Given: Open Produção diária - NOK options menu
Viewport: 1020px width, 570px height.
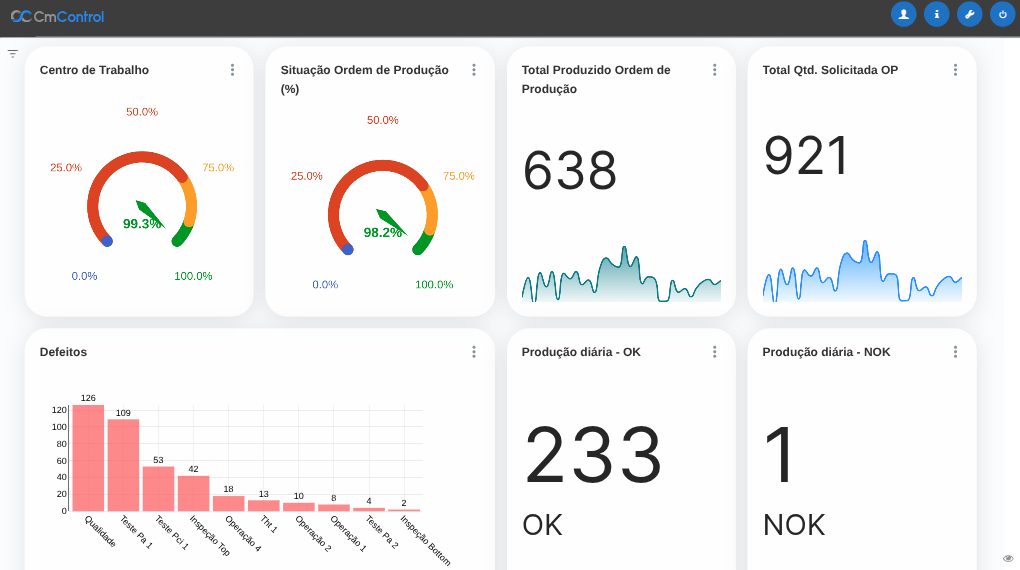Looking at the screenshot, I should 955,352.
